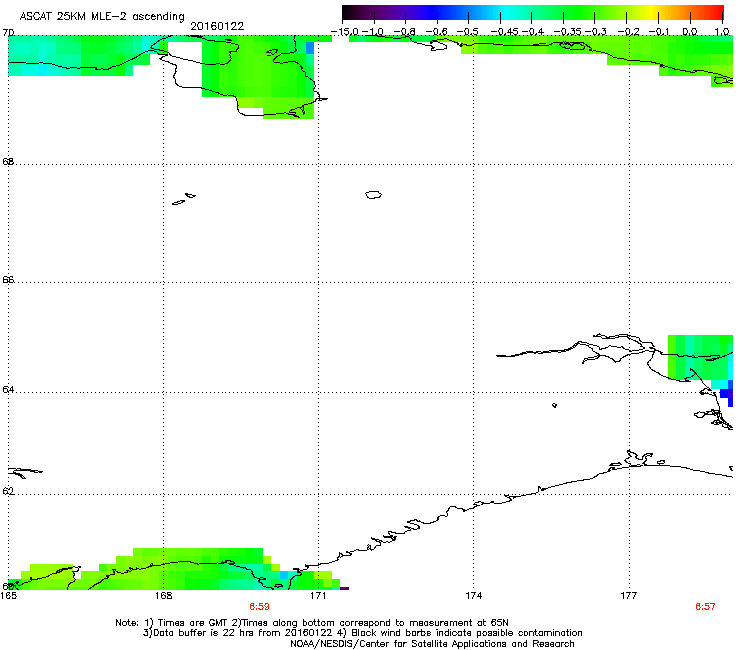The image size is (740, 650).
Task: Click the -0.2 color scale label
Action: (x=629, y=32)
